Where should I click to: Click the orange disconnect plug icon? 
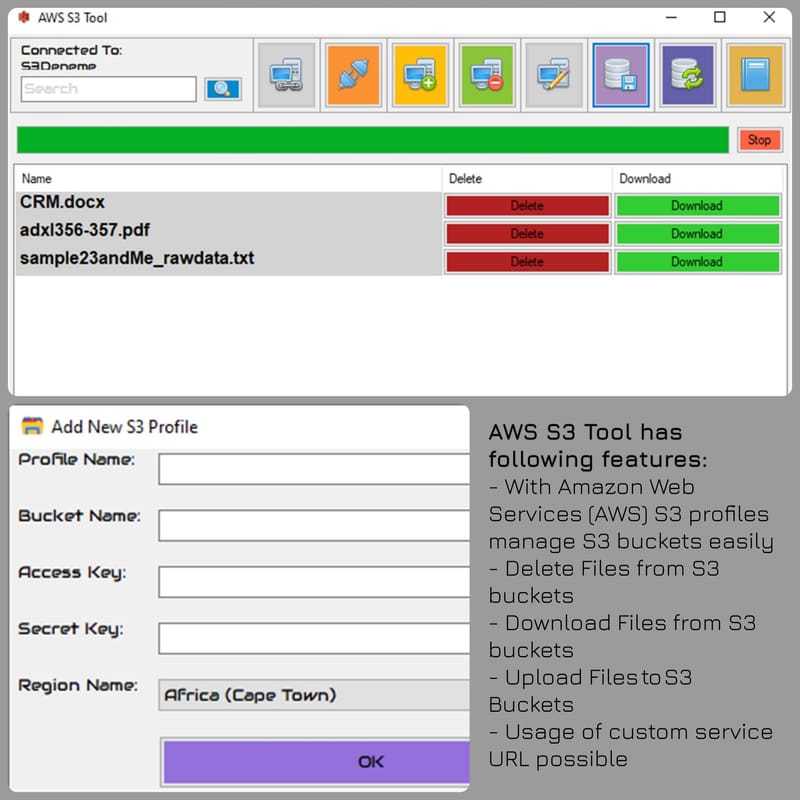pos(354,76)
